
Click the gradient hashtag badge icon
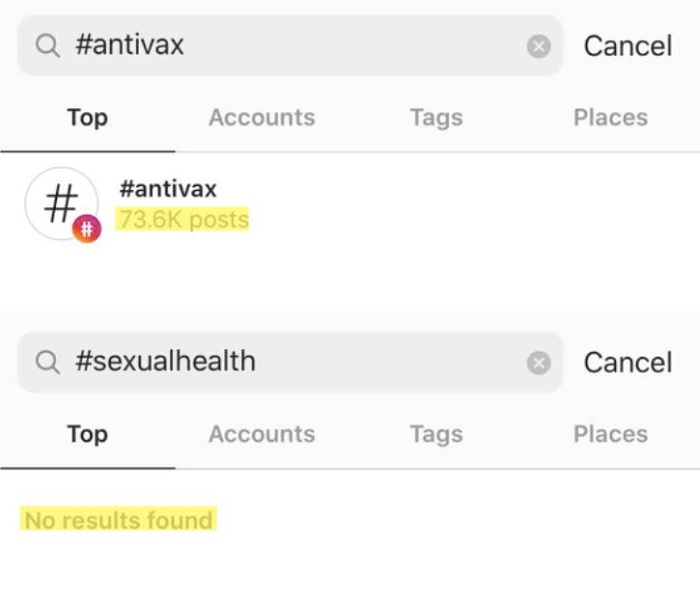pos(87,230)
